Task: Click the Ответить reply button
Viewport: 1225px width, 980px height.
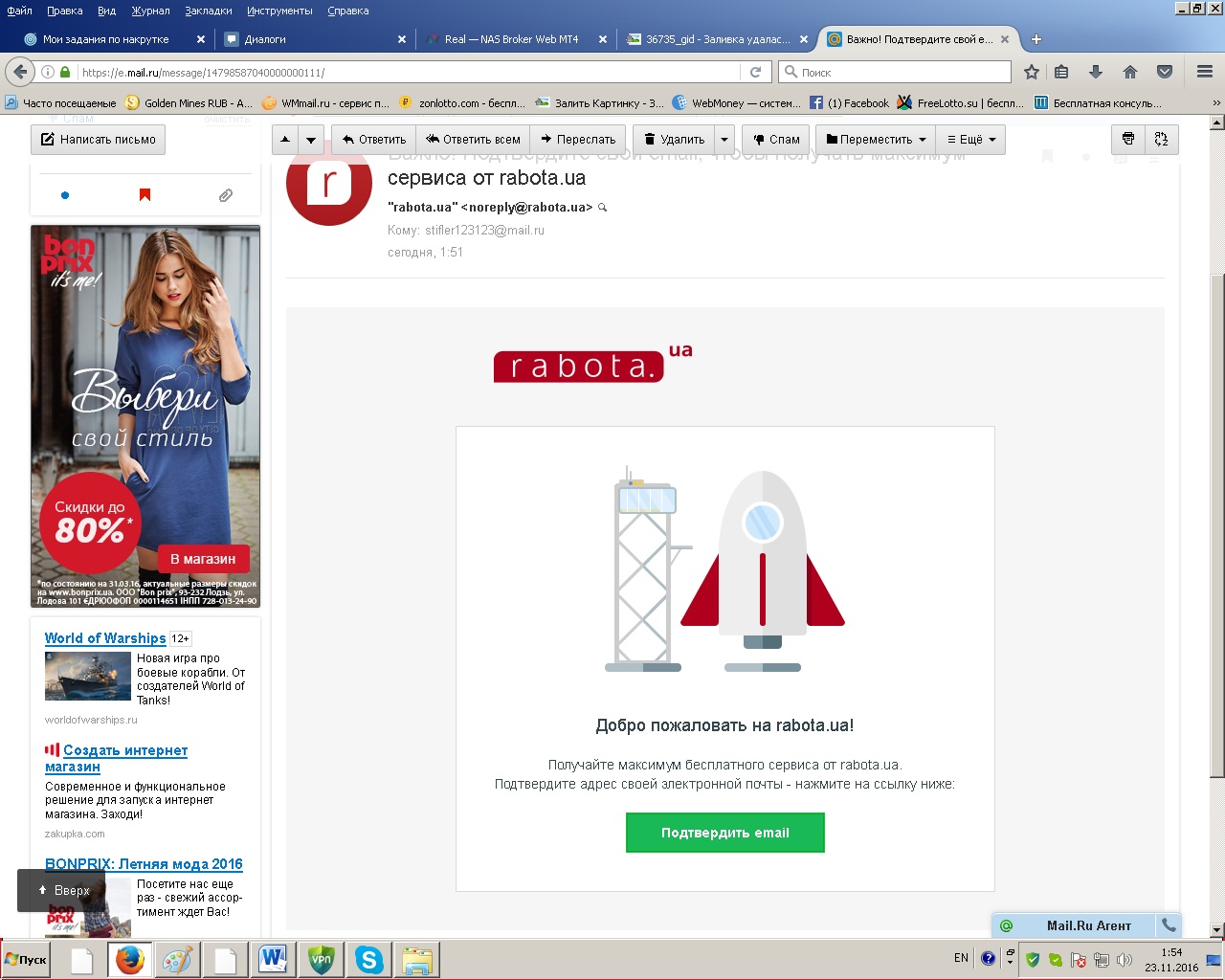Action: pyautogui.click(x=374, y=139)
